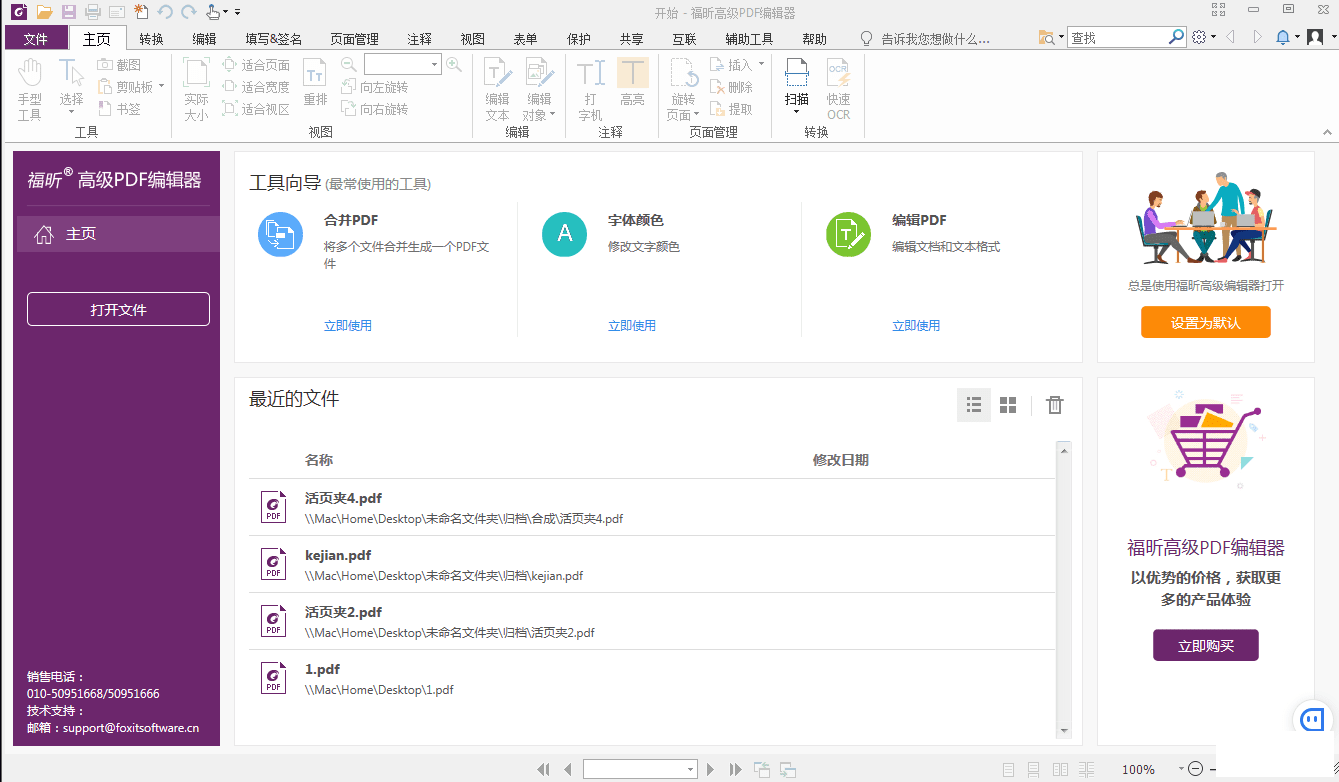This screenshot has width=1339, height=782.
Task: Click Extract pages (提取) icon
Action: 731,109
